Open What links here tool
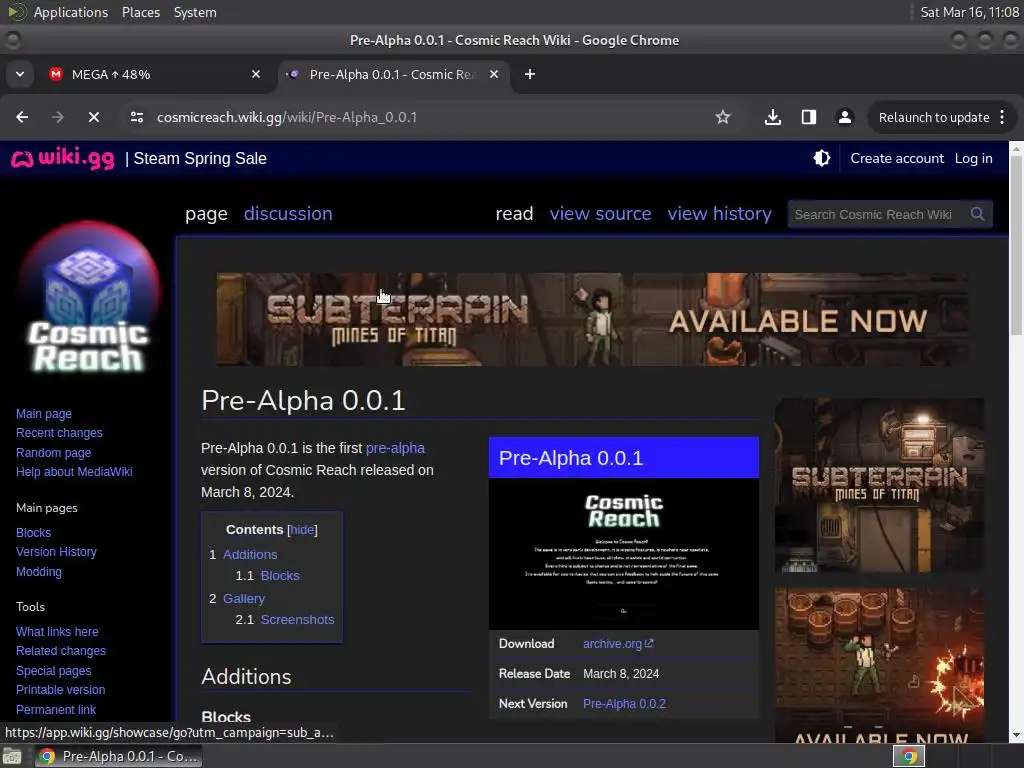 click(57, 632)
